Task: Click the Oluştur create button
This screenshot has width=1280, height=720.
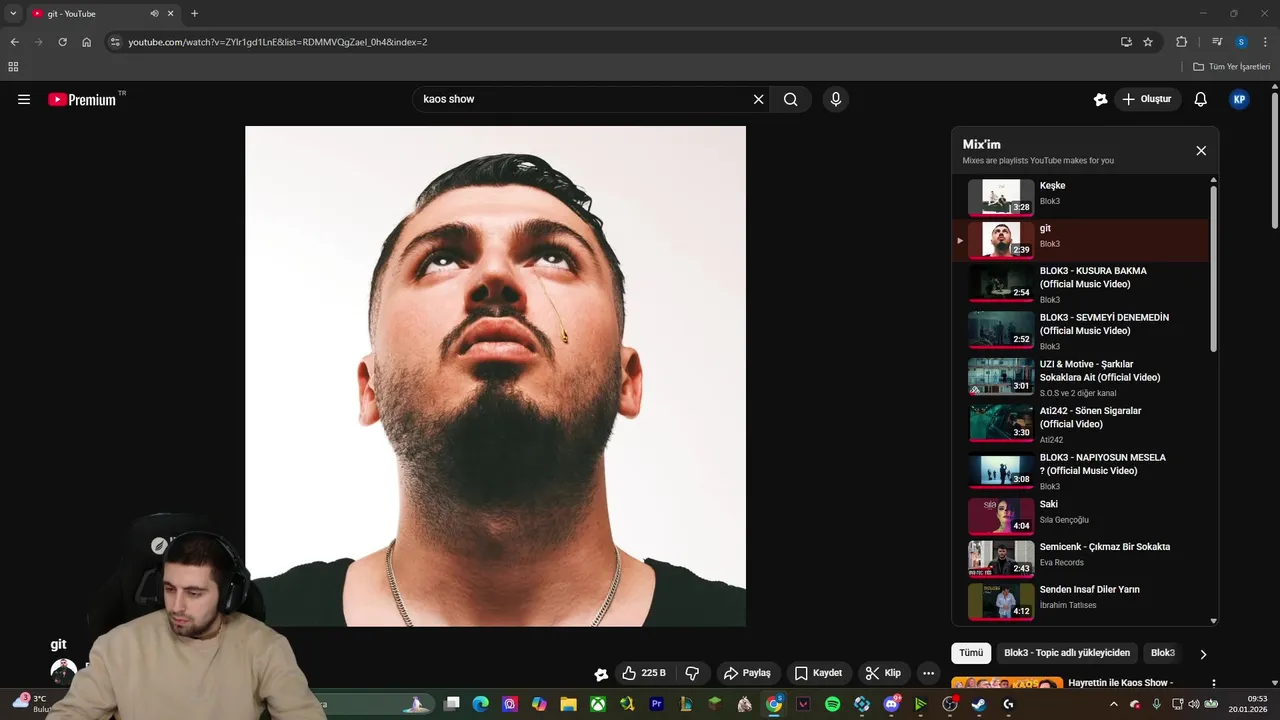Action: pos(1147,99)
